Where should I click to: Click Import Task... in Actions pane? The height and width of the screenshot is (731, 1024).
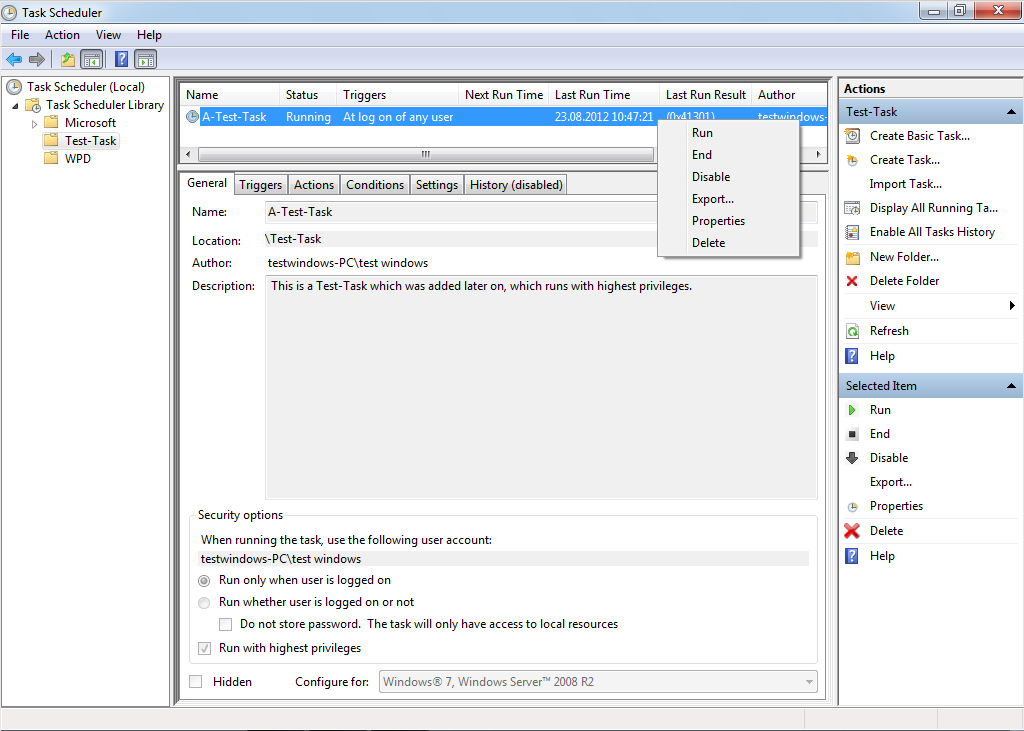coord(905,184)
